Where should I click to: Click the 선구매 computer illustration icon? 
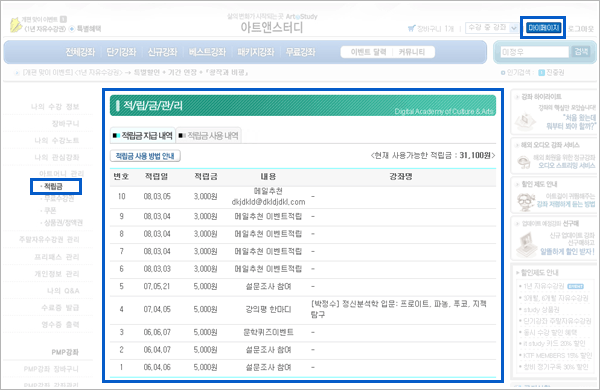point(527,244)
